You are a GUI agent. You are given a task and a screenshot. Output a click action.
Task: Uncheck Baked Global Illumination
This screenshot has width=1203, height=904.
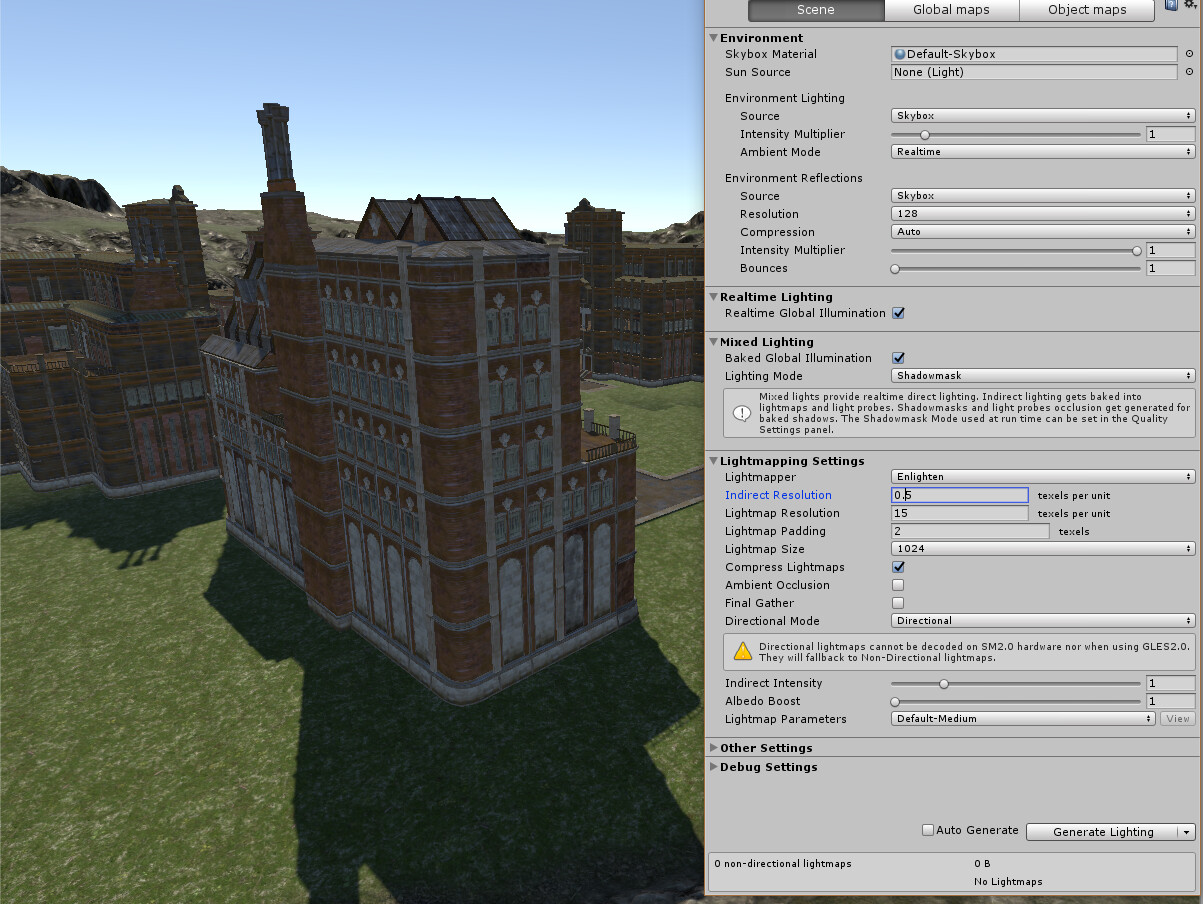point(897,358)
